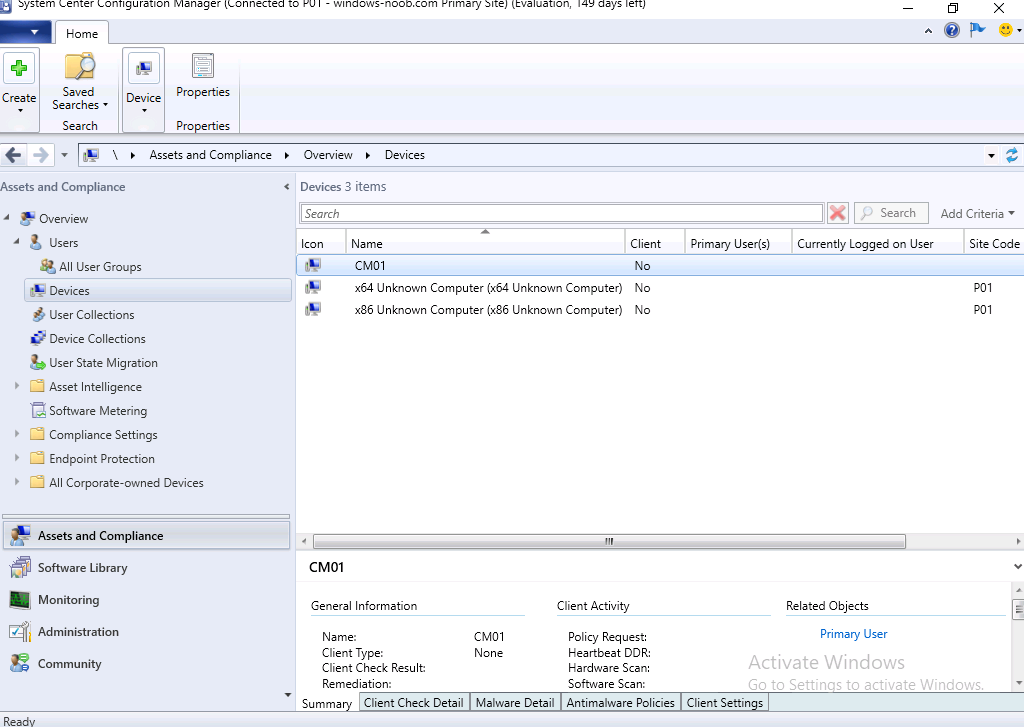1024x727 pixels.
Task: Clear search with the red X
Action: (x=837, y=214)
